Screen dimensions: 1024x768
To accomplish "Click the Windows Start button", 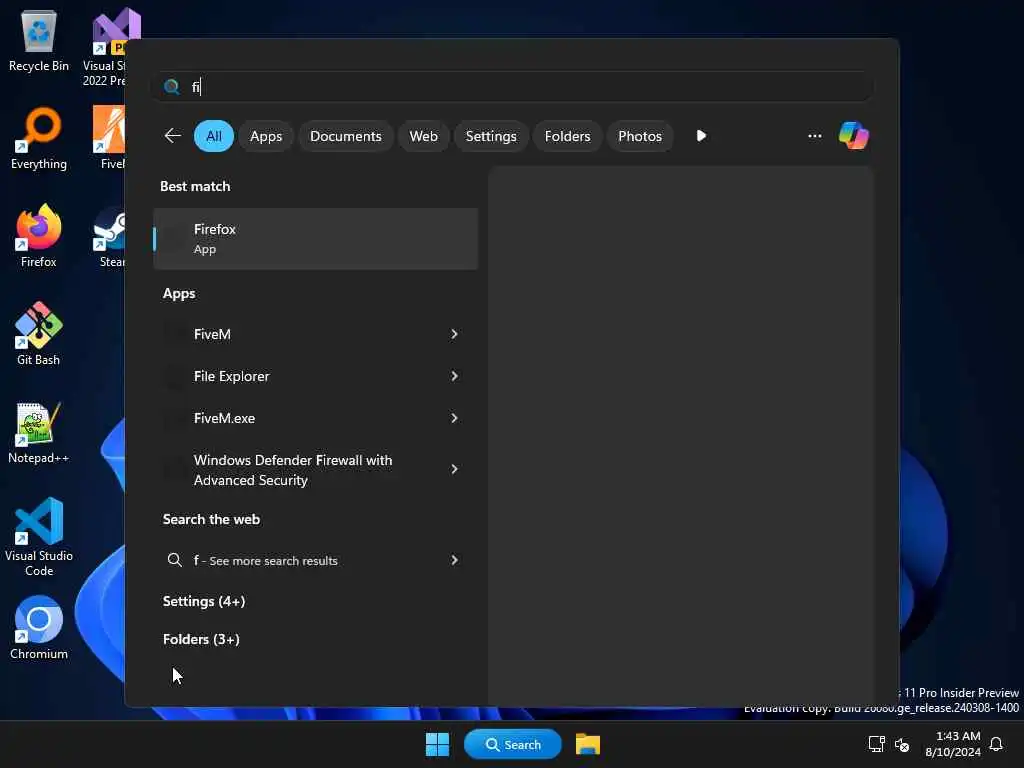I will [437, 744].
